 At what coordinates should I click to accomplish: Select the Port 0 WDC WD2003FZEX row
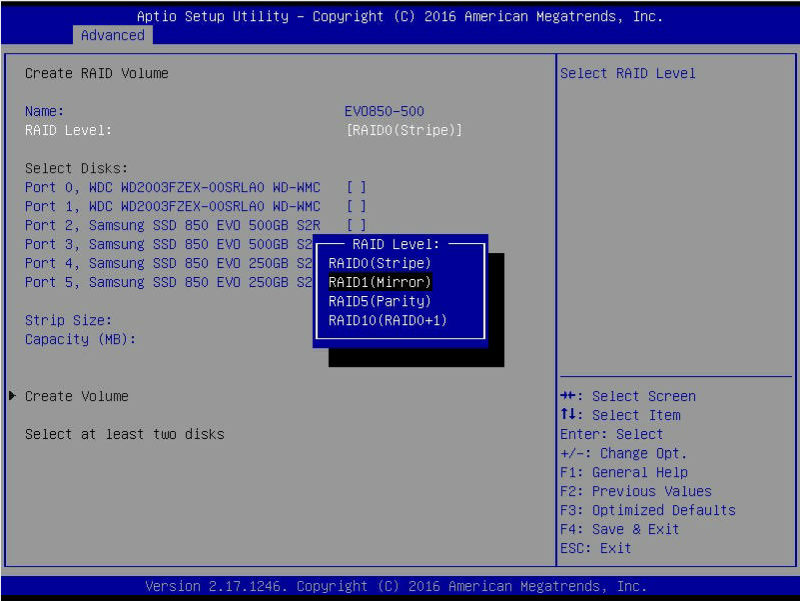(172, 187)
